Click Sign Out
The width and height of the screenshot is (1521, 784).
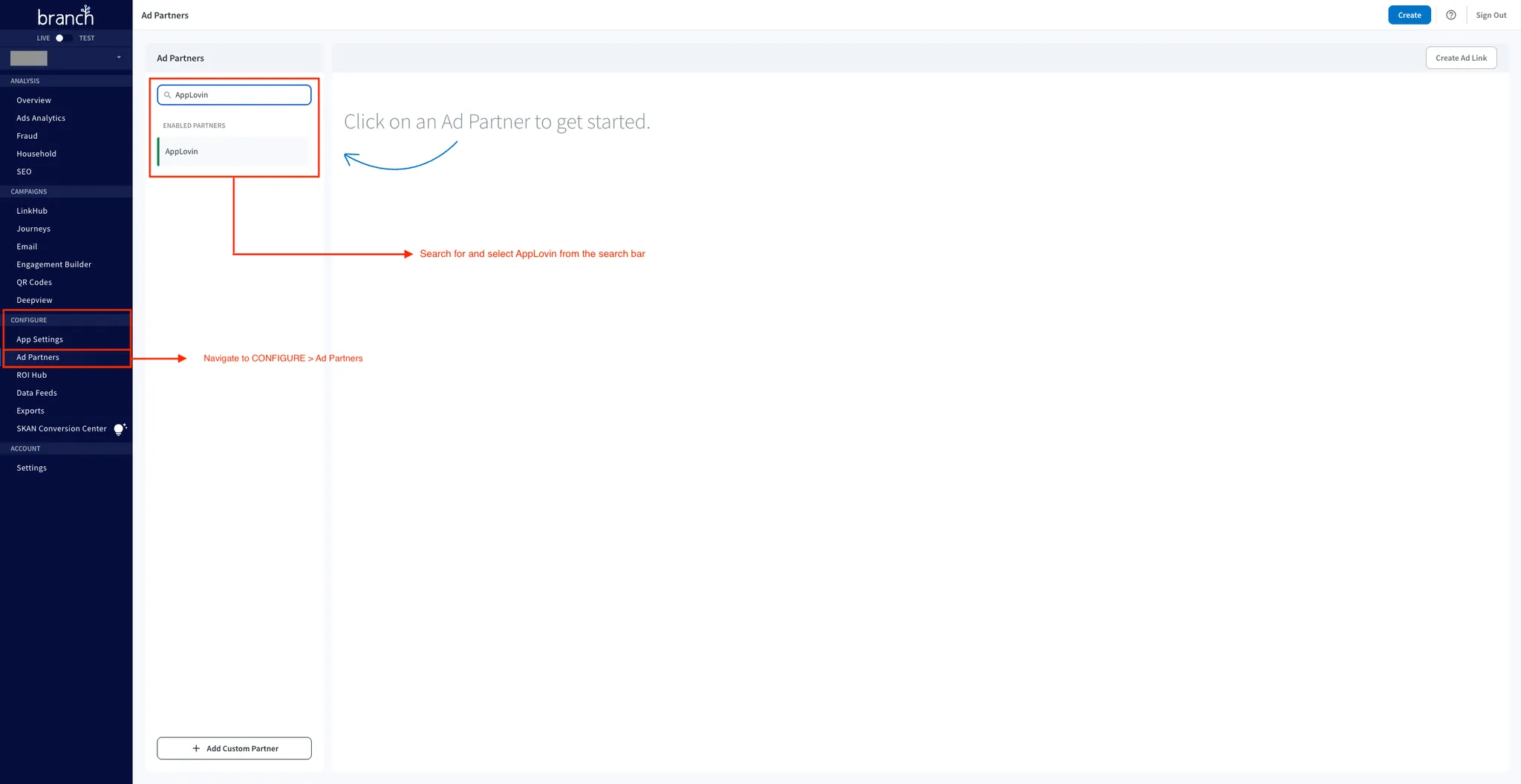tap(1491, 15)
